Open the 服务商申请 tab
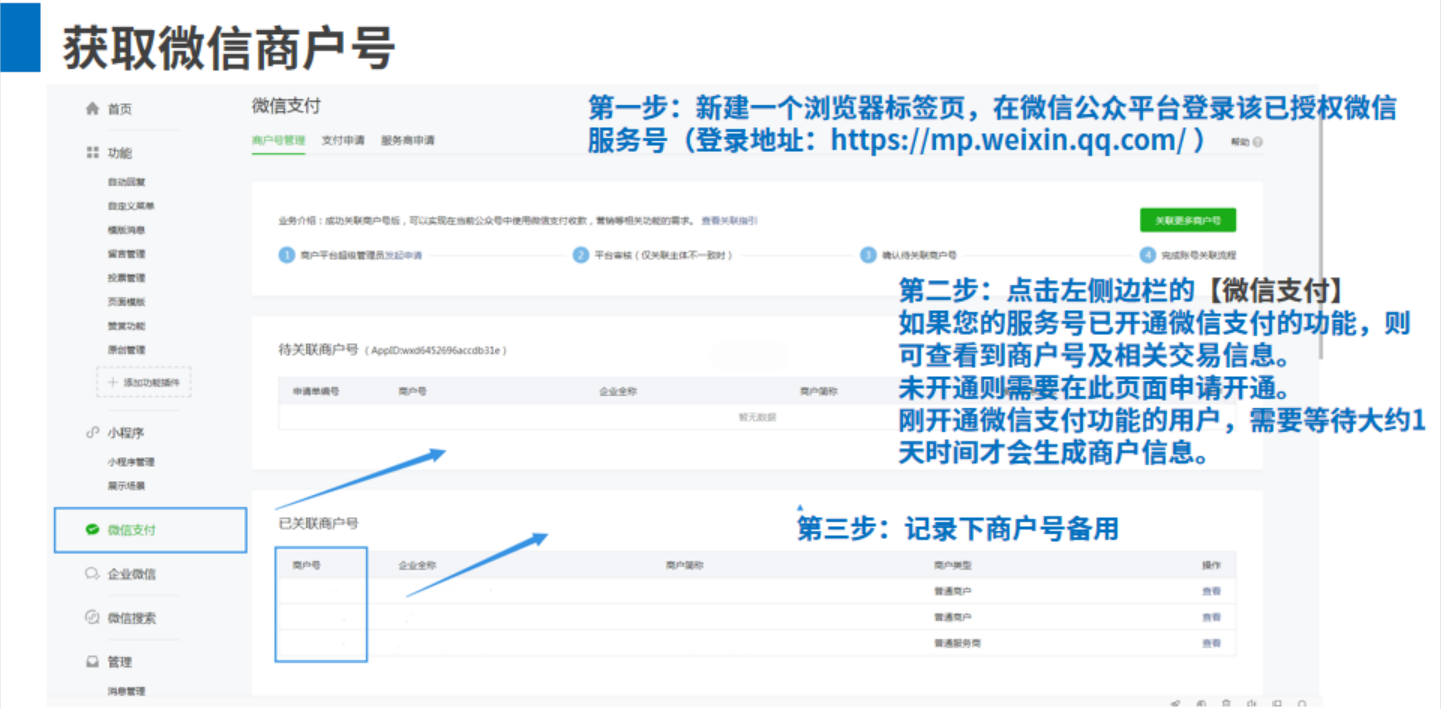Viewport: 1441px width, 709px height. coord(407,141)
